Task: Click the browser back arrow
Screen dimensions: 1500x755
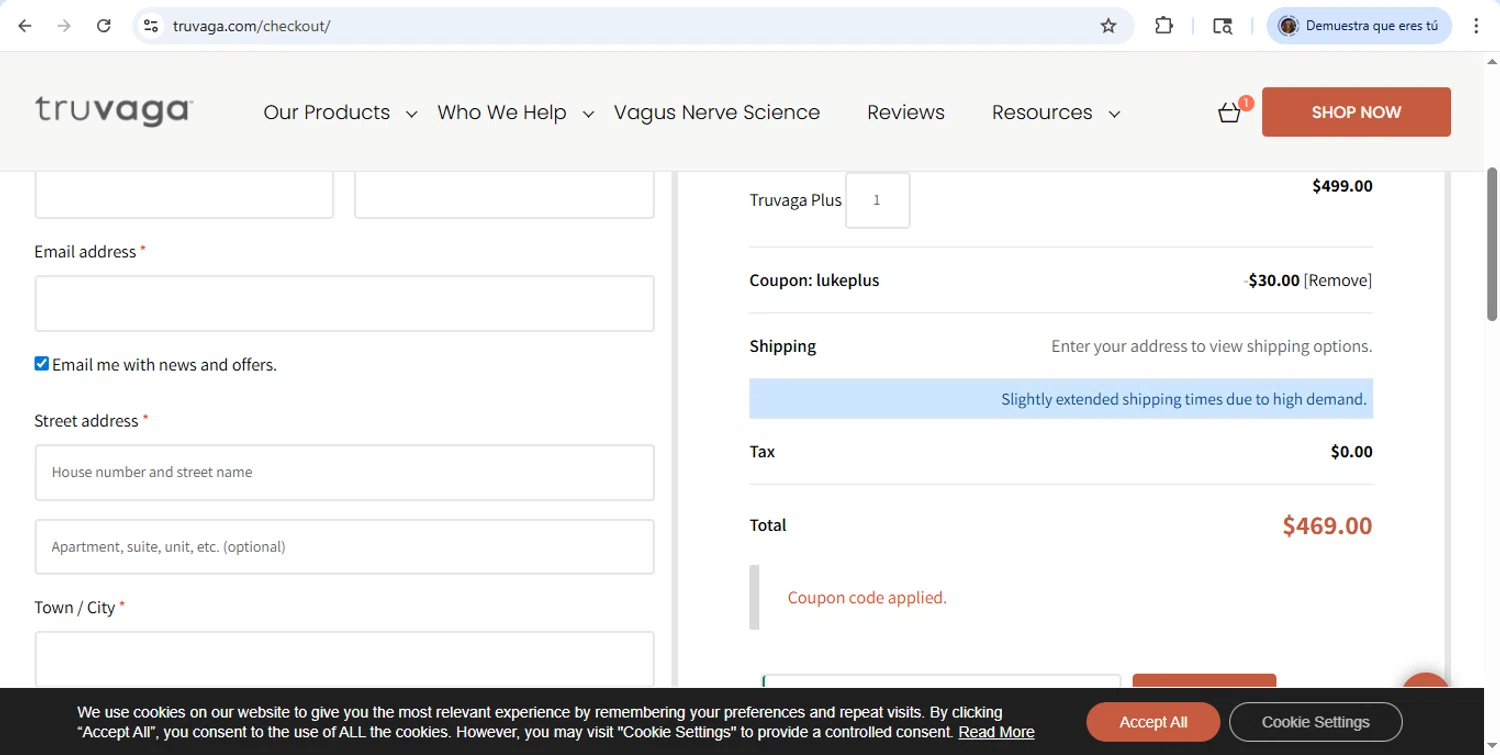Action: (x=25, y=26)
